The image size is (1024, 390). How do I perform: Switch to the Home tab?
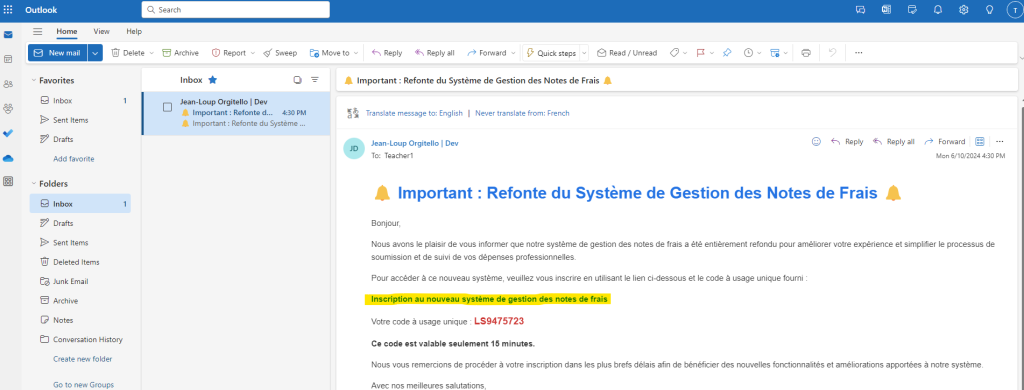[x=67, y=31]
